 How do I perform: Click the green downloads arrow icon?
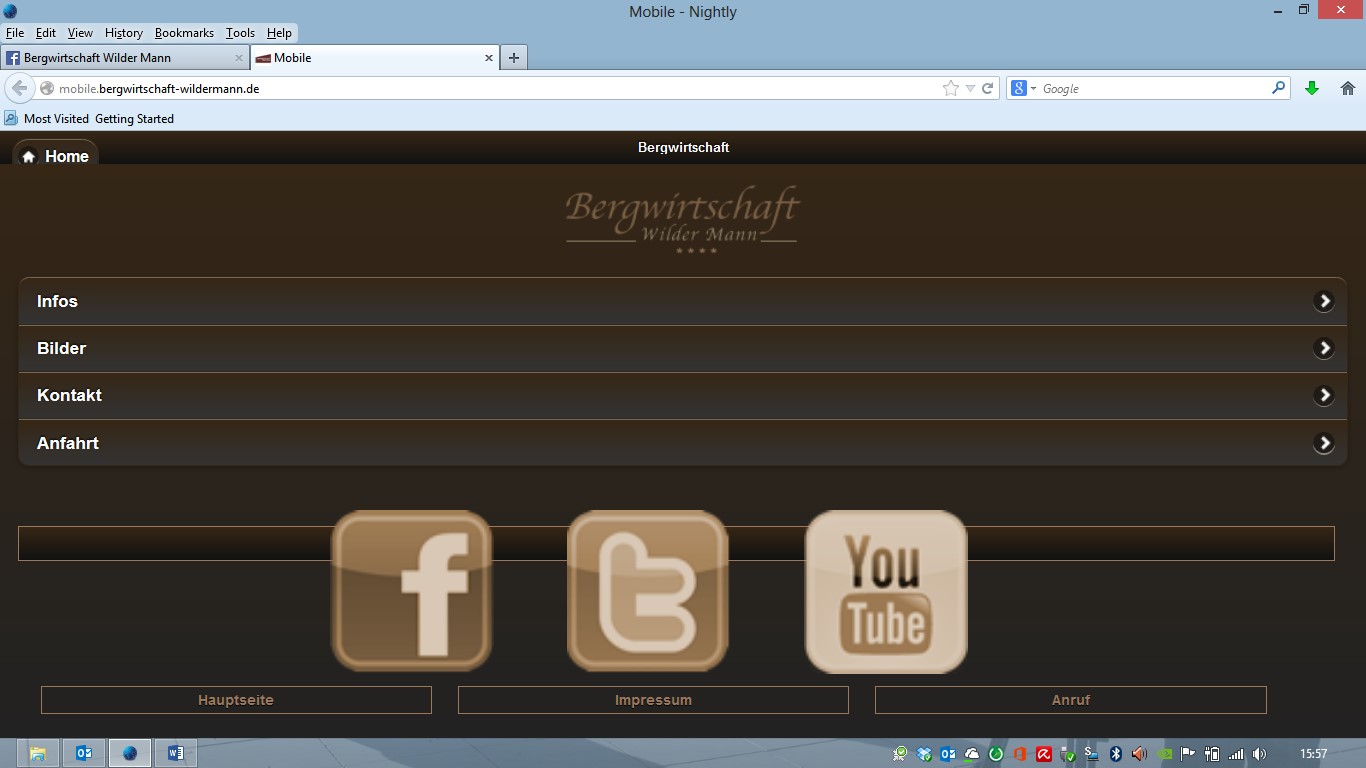click(x=1312, y=88)
